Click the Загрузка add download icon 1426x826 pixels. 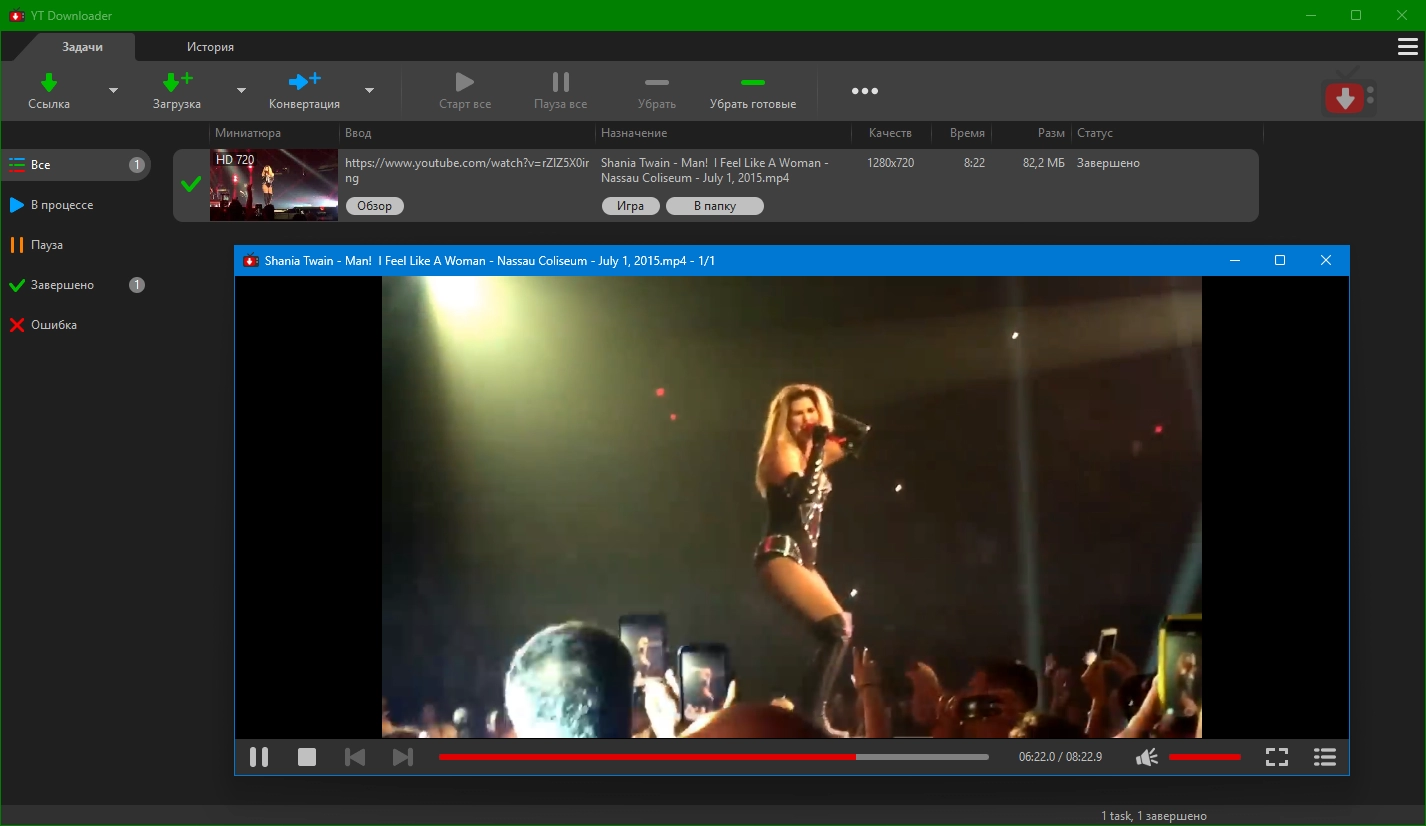tap(177, 82)
